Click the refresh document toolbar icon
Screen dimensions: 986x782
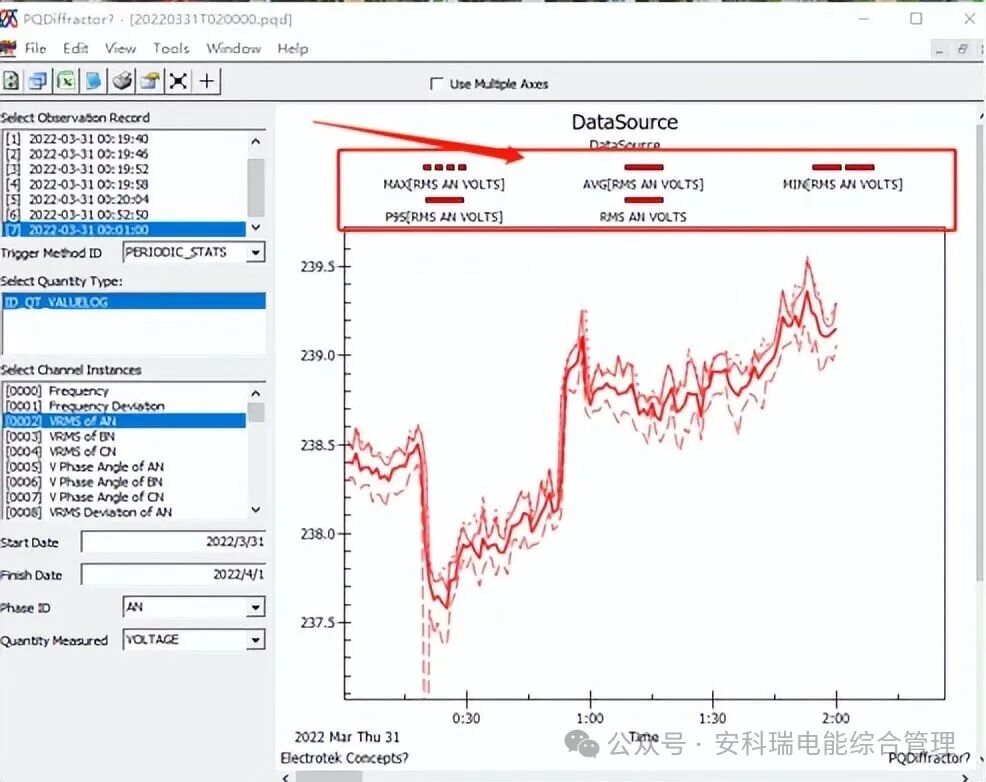click(12, 81)
